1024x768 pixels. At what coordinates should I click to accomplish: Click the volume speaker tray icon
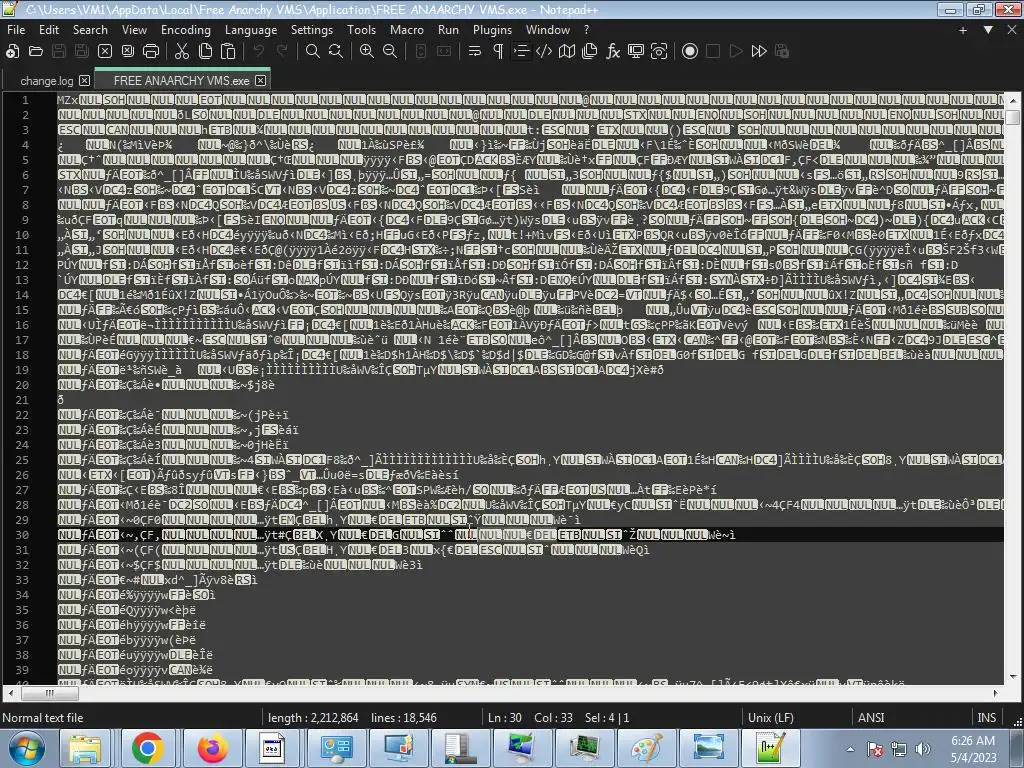pos(922,749)
